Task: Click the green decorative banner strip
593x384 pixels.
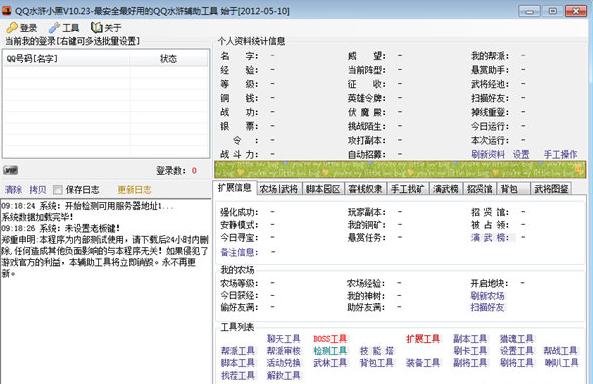Action: click(x=400, y=169)
